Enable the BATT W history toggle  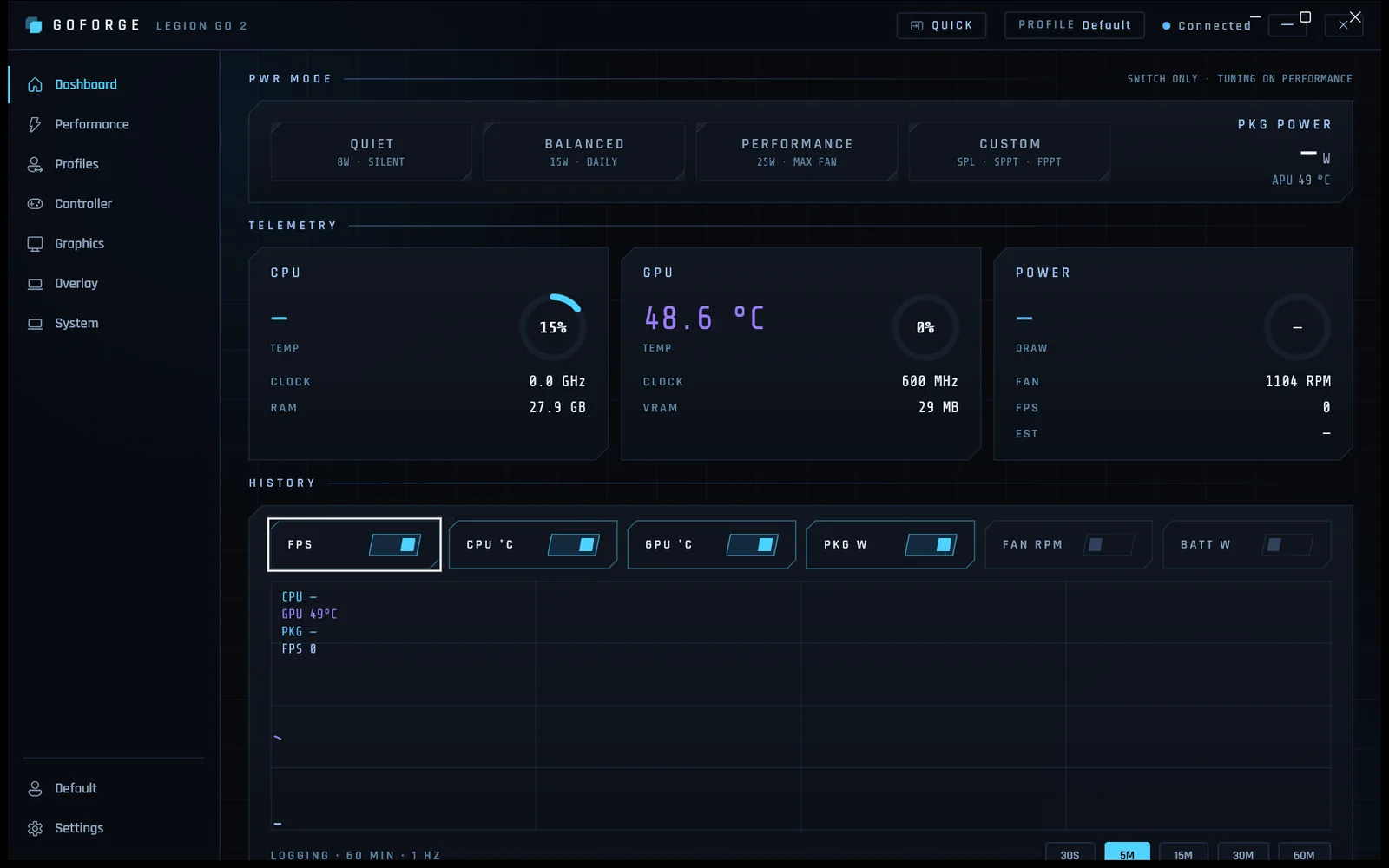coord(1287,544)
